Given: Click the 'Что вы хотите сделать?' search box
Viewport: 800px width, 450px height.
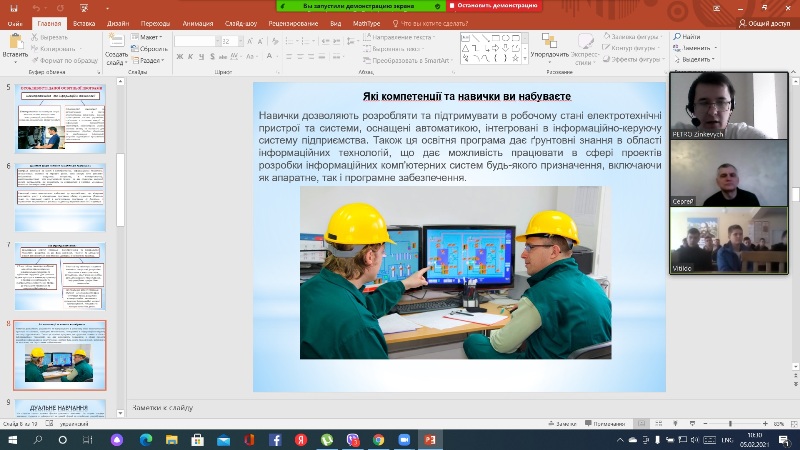Looking at the screenshot, I should [x=430, y=23].
